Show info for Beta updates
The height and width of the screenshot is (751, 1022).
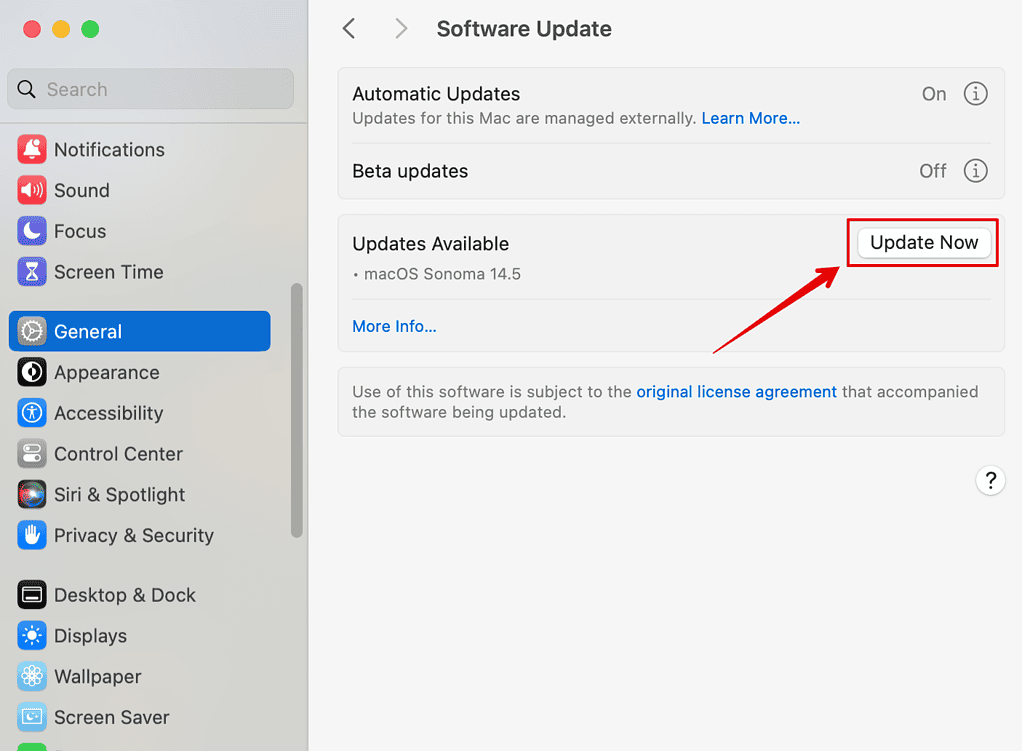pyautogui.click(x=975, y=171)
